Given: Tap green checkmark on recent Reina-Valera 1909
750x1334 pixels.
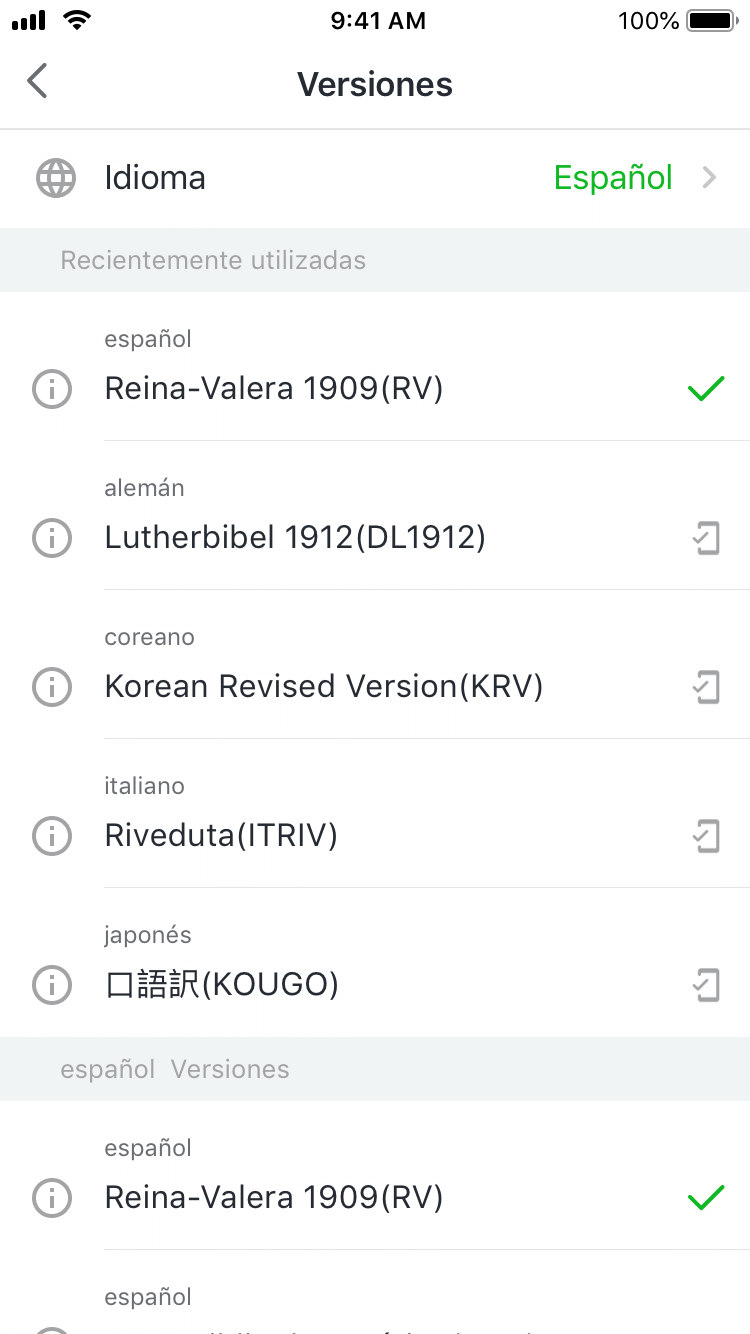Looking at the screenshot, I should [x=706, y=389].
